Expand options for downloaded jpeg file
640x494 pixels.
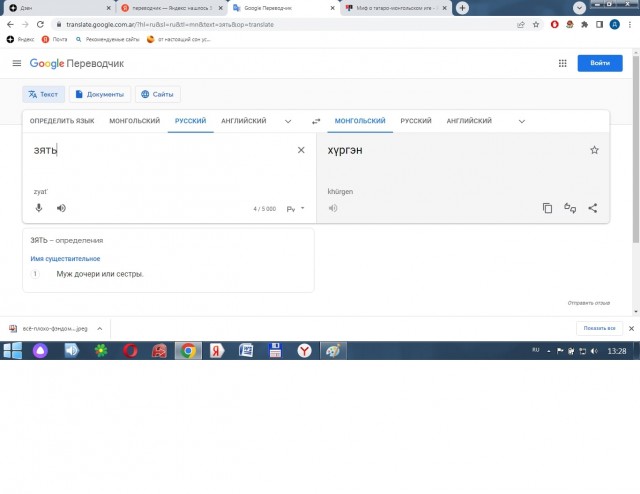click(x=100, y=329)
